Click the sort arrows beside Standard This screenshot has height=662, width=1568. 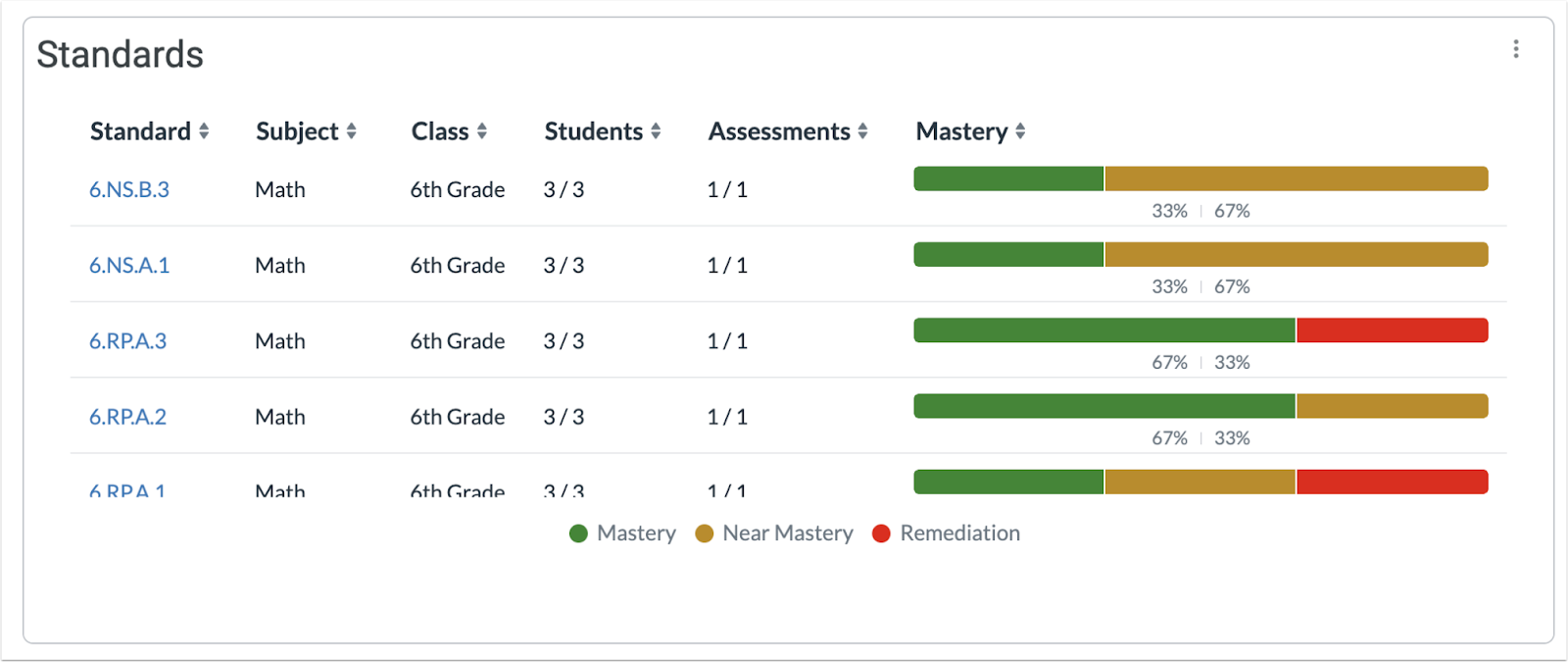(206, 130)
